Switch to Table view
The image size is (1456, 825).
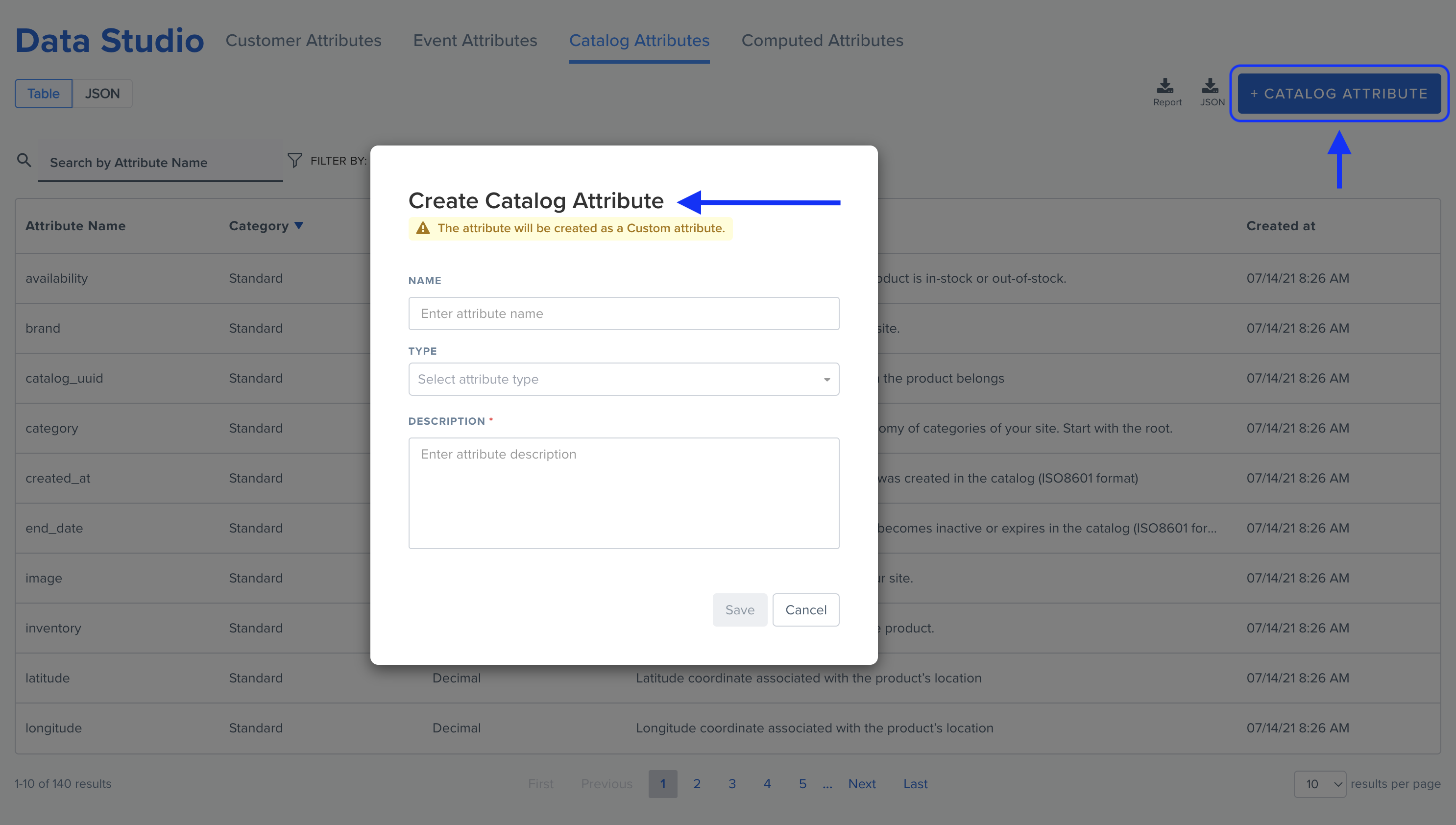click(x=44, y=94)
